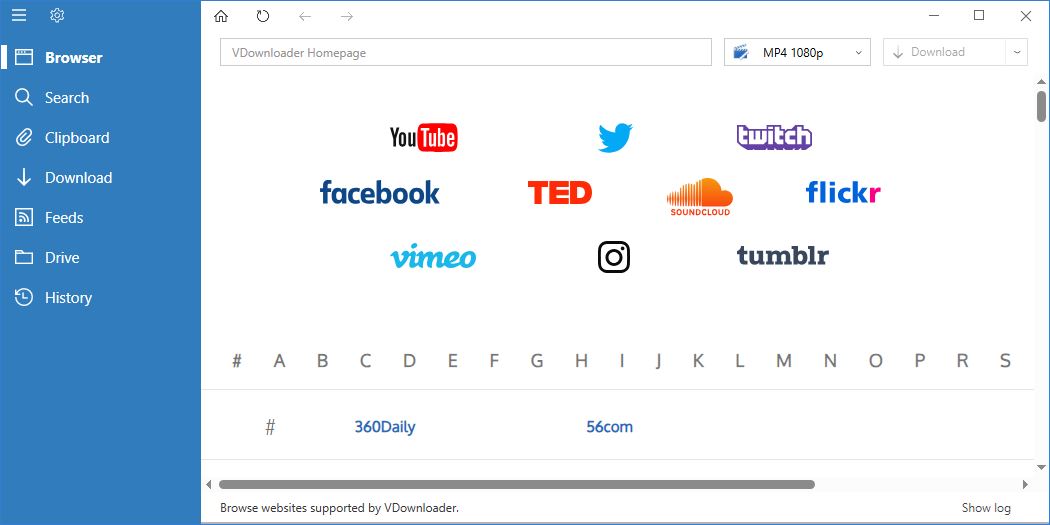
Task: Jump to index letter L
Action: click(739, 361)
